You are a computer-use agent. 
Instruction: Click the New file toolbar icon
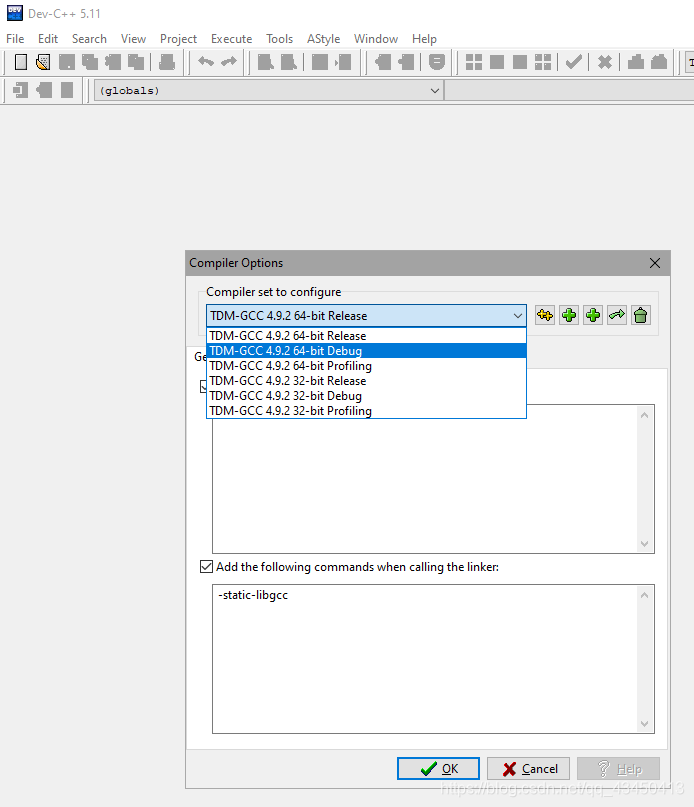(x=21, y=62)
